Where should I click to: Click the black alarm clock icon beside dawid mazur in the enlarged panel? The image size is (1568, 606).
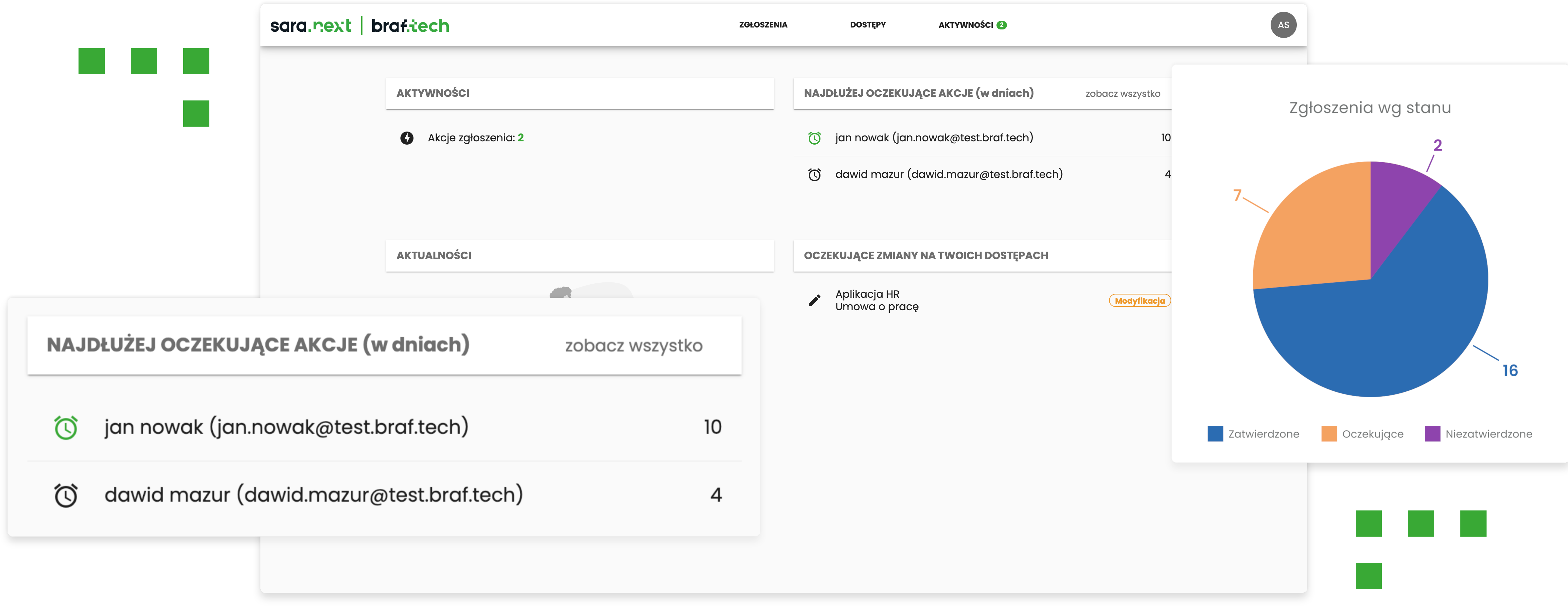[66, 495]
